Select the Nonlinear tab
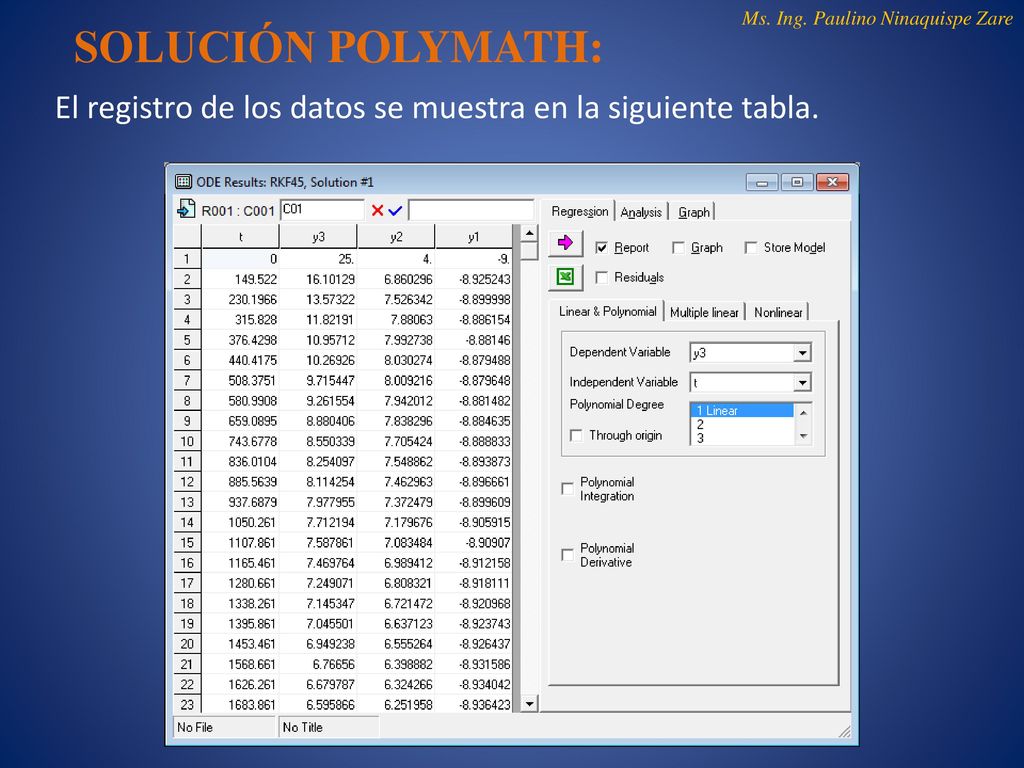This screenshot has width=1024, height=768. click(778, 312)
